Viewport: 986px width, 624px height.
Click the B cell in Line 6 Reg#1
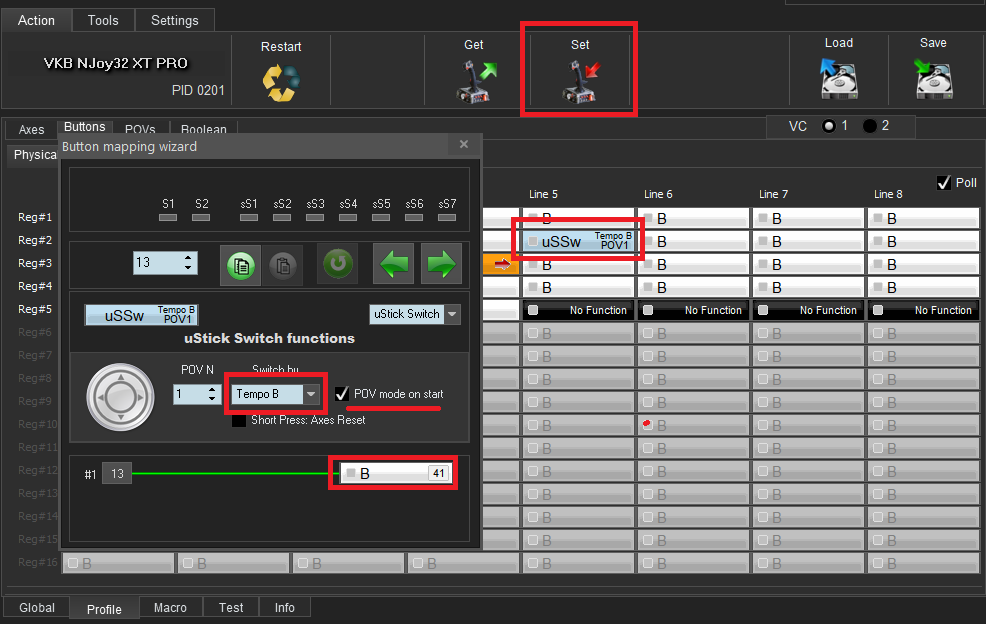(x=693, y=218)
